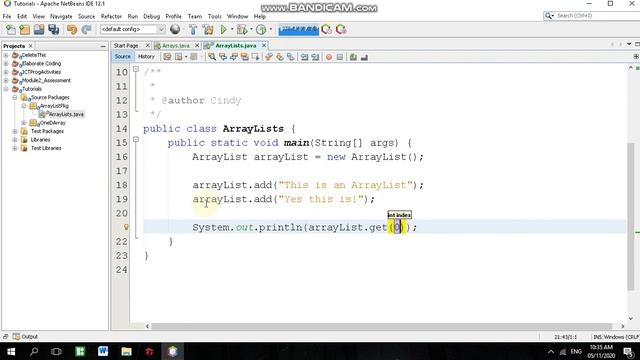
Task: Switch editor to Source view
Action: (x=122, y=57)
